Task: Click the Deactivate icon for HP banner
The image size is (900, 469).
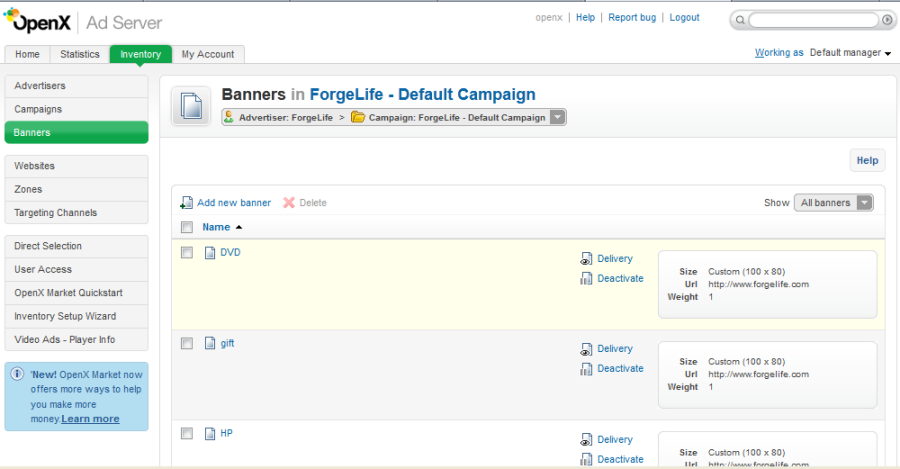Action: tap(585, 459)
